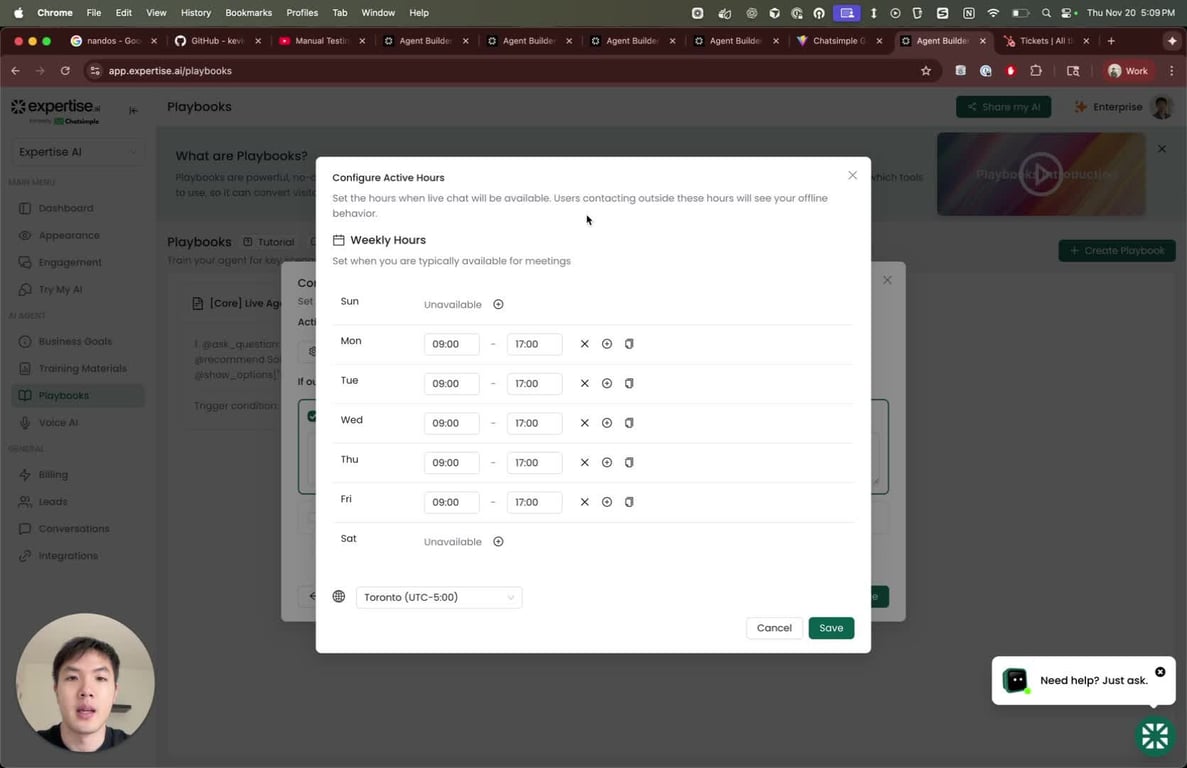Screen dimensions: 1187x768
Task: Open Dashboard in the sidebar
Action: pyautogui.click(x=76, y=208)
